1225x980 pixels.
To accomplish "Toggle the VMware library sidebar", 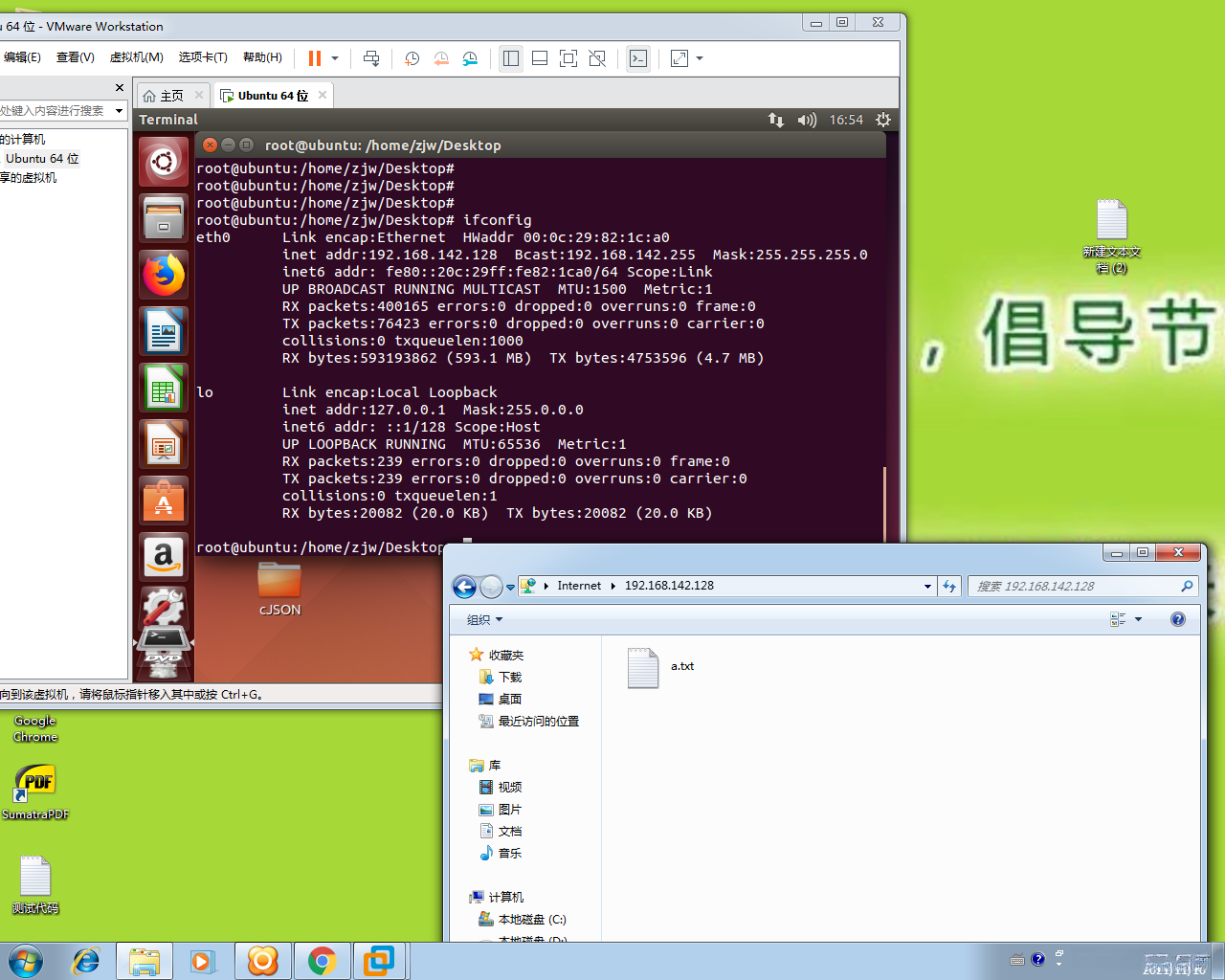I will 511,58.
